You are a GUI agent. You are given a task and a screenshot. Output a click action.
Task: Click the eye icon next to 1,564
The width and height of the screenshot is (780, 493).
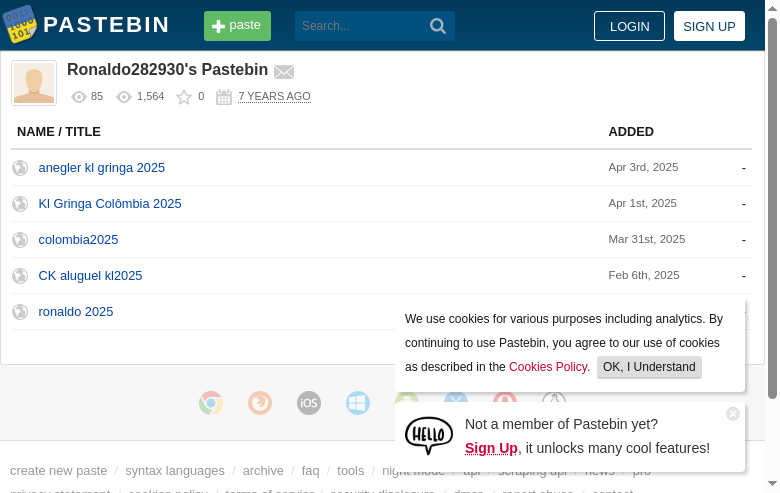tap(124, 97)
